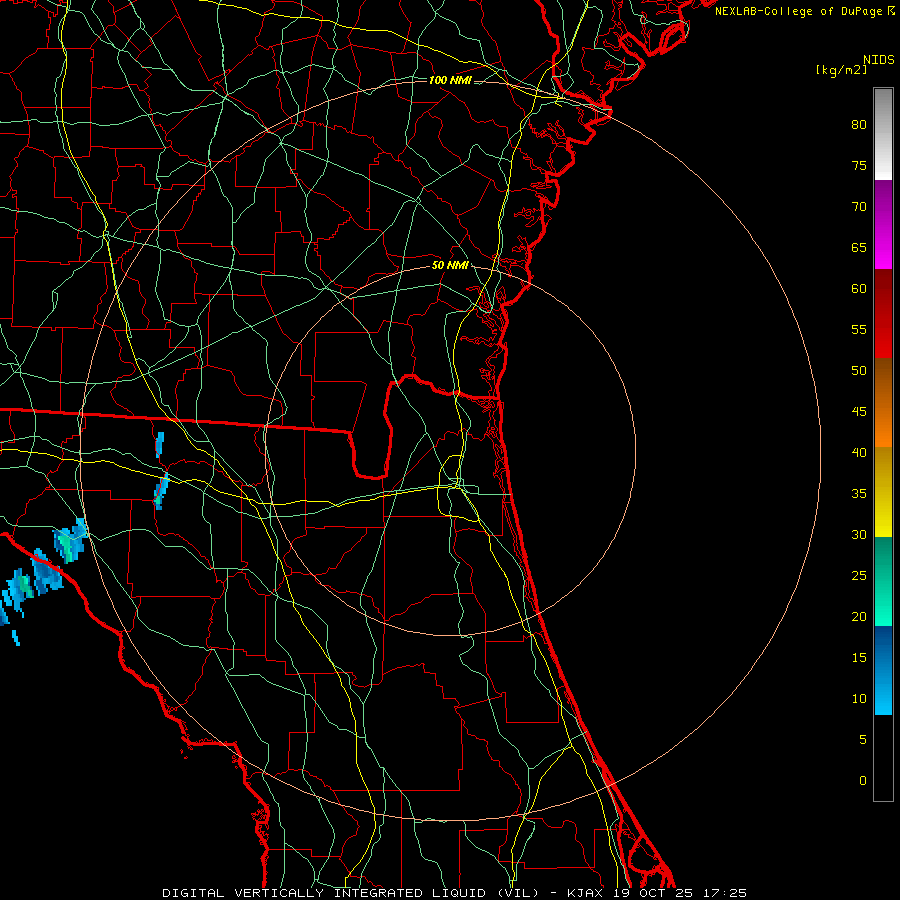The width and height of the screenshot is (900, 900).
Task: Pick the red segment of the color bar
Action: (883, 314)
